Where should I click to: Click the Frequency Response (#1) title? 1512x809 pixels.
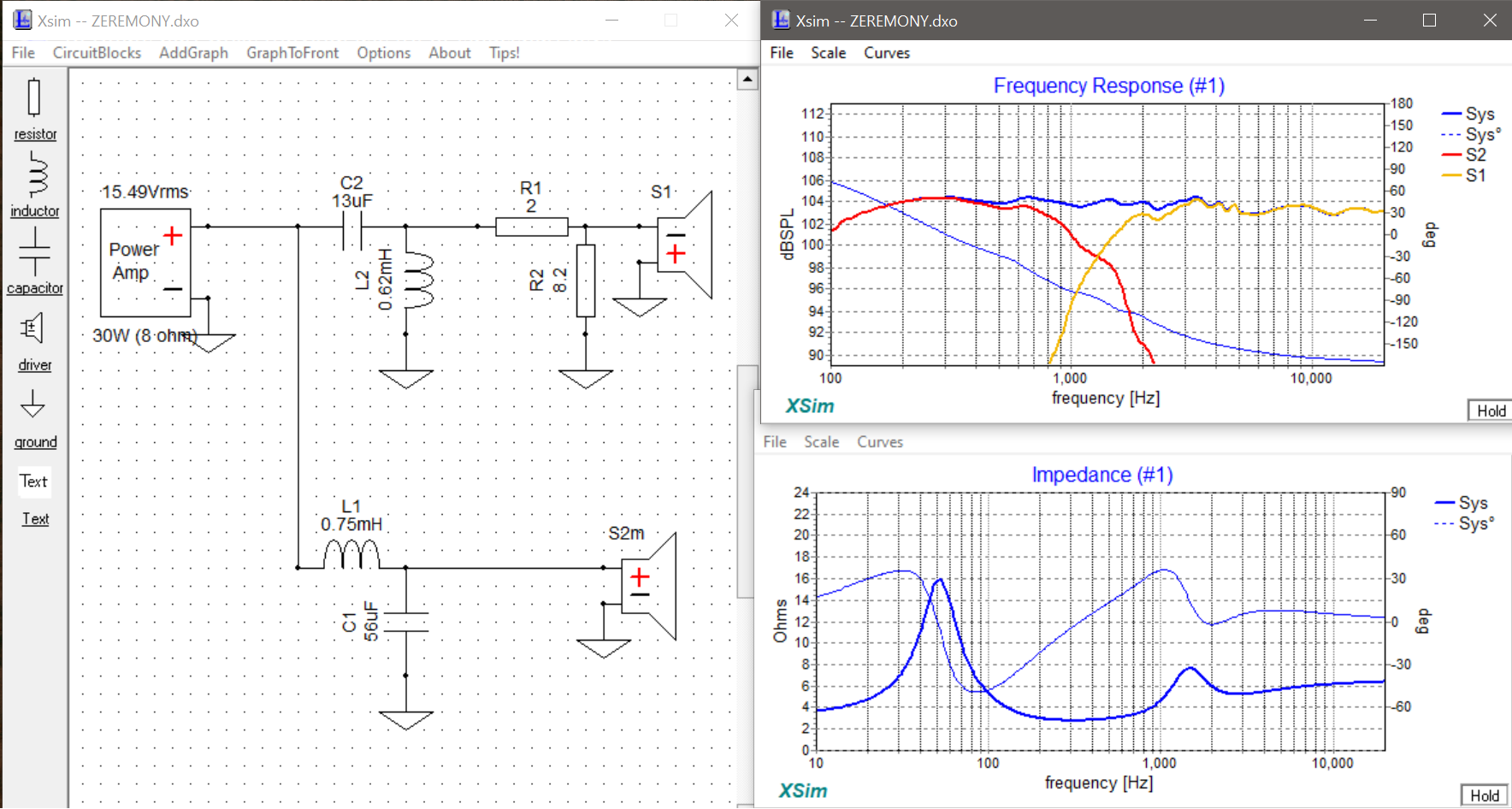1108,86
